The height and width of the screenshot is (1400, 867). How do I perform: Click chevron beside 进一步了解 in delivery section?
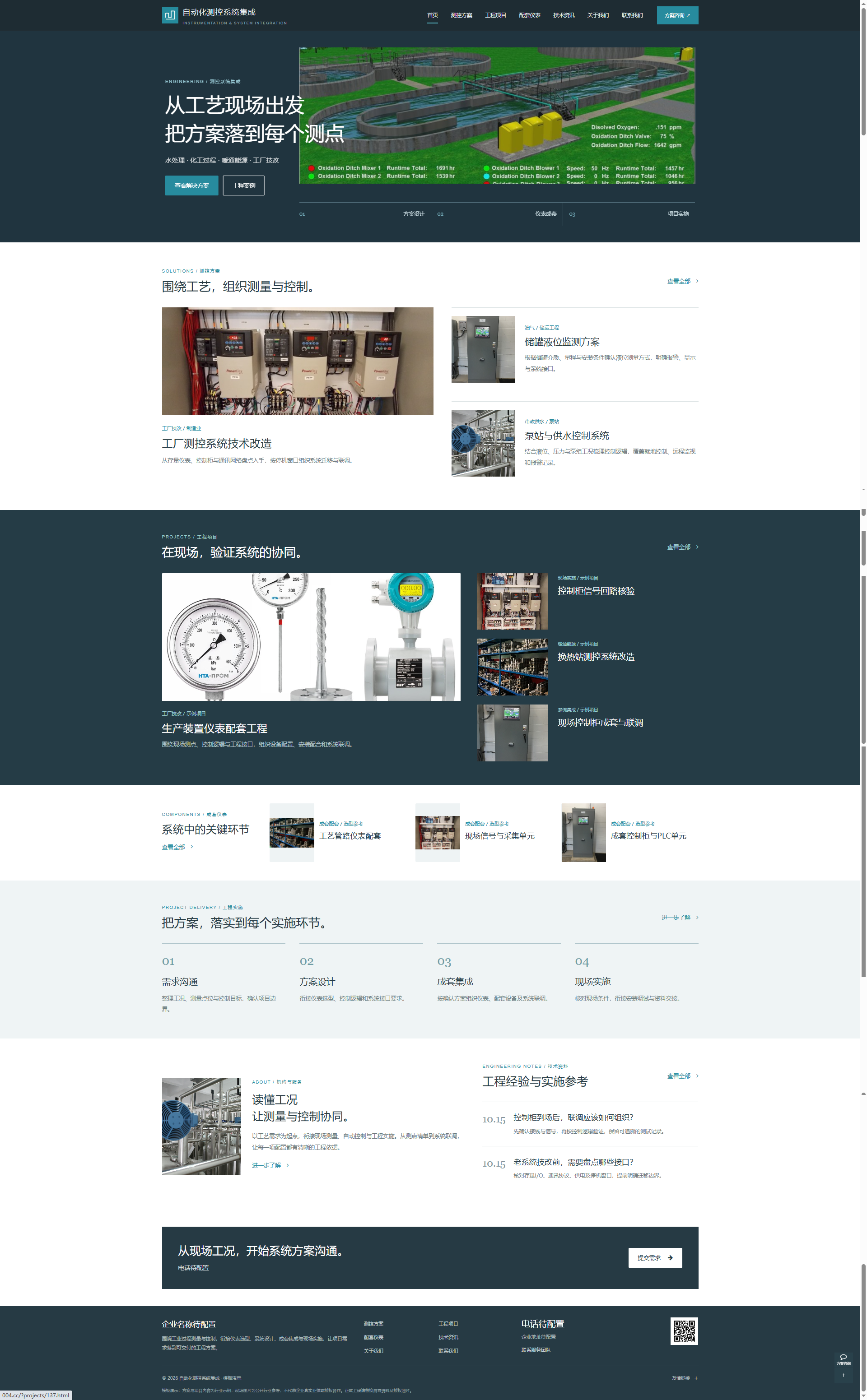697,918
